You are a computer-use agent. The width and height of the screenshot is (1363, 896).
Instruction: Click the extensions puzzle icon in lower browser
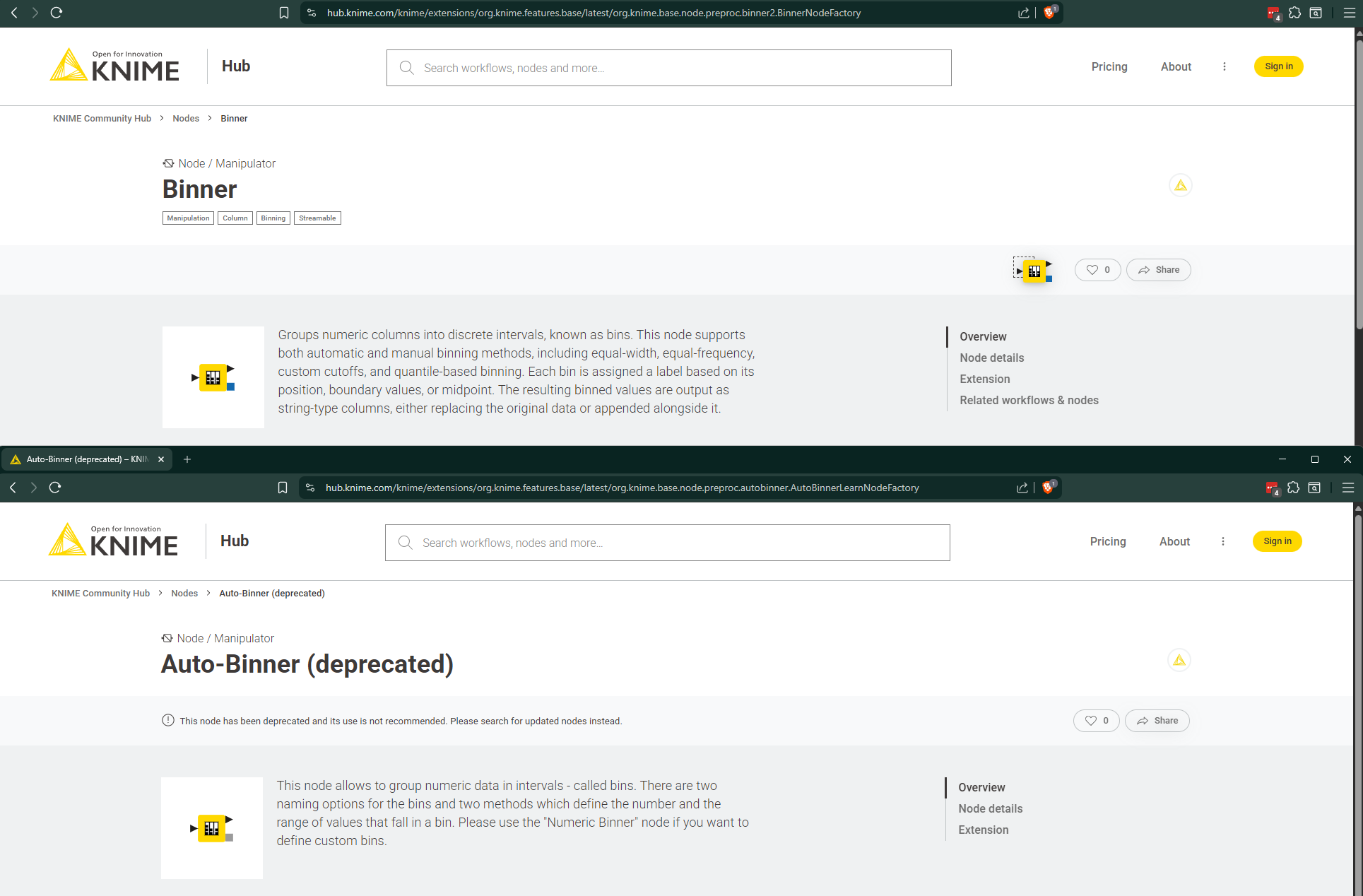1293,488
